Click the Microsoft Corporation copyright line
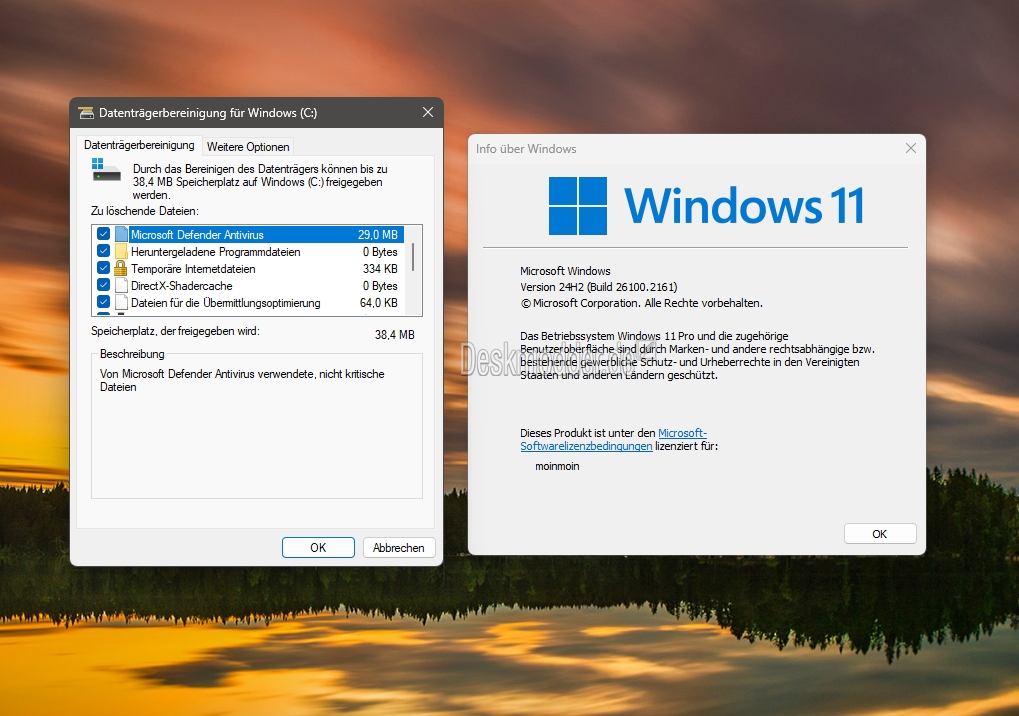This screenshot has width=1019, height=716. [641, 303]
